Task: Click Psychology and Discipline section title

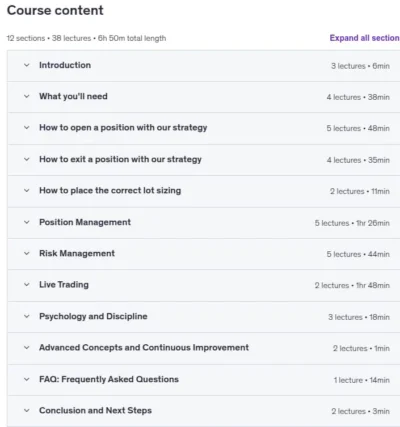Action: (93, 316)
